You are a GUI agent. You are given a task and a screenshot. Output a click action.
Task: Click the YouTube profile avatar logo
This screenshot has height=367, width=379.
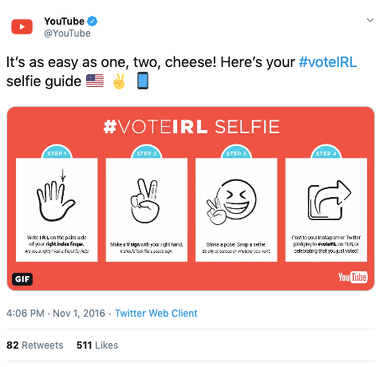pos(22,27)
